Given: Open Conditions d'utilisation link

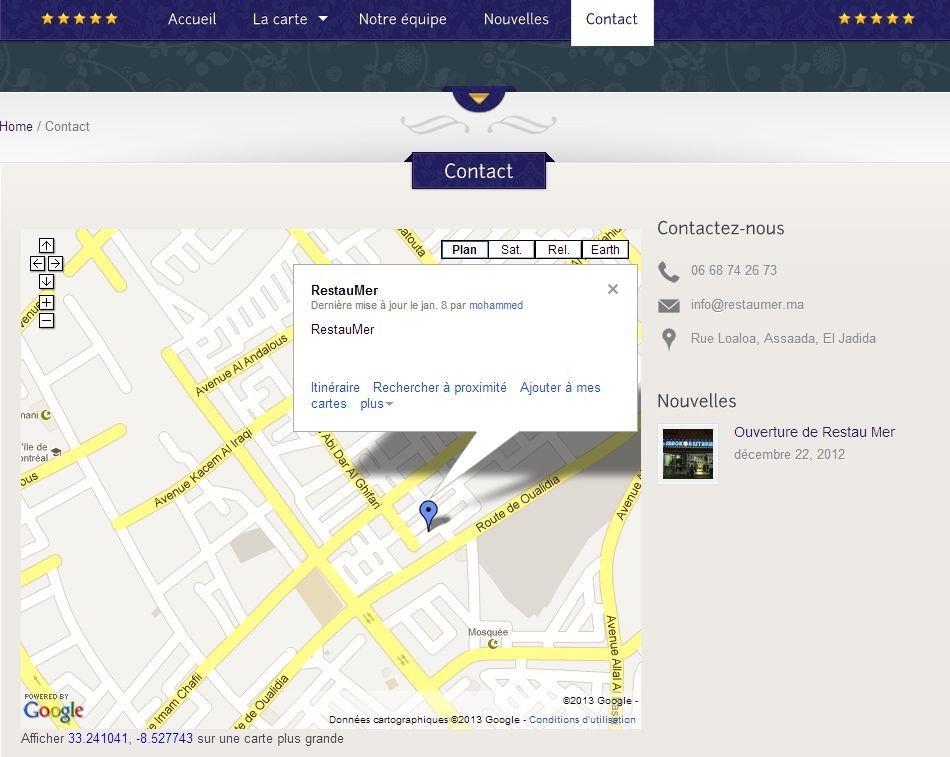Looking at the screenshot, I should 582,719.
